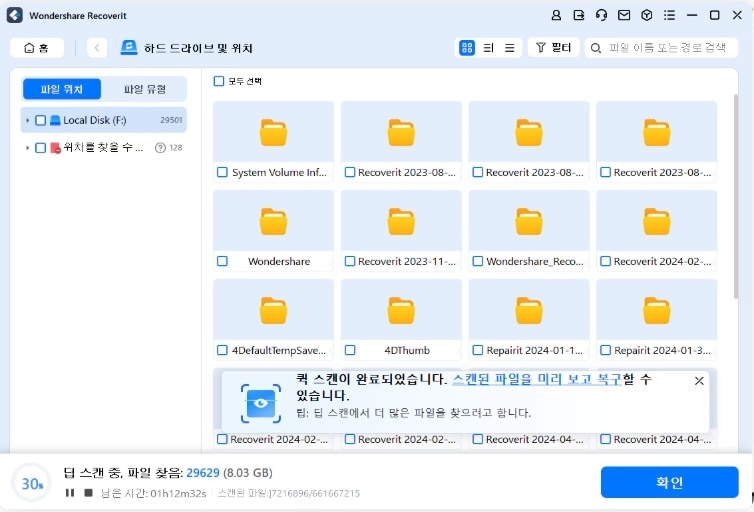Open the Repairit 2024-01-3... folder icon
Viewport: 754px width, 512px height.
(656, 311)
